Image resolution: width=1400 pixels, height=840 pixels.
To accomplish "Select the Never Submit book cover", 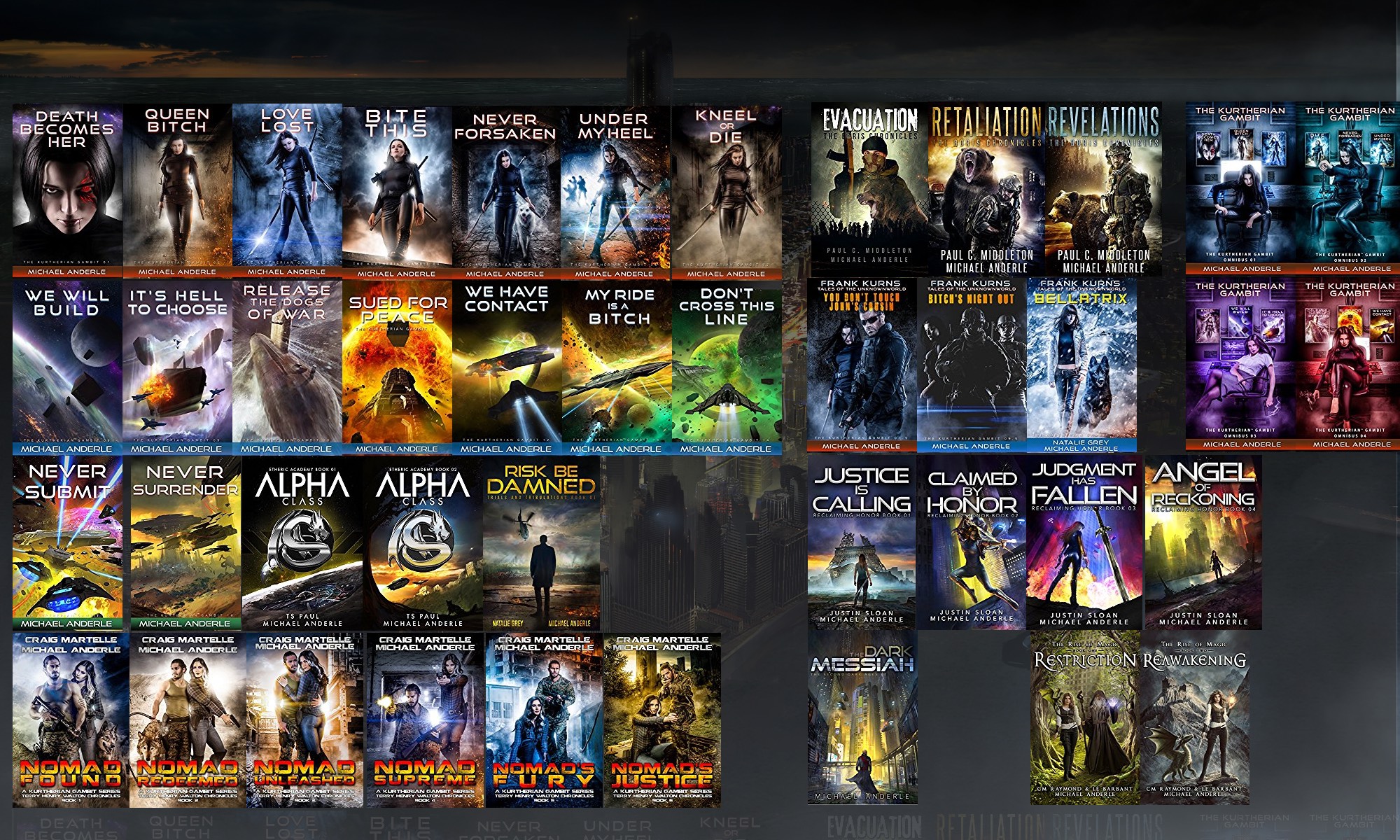I will 67,542.
